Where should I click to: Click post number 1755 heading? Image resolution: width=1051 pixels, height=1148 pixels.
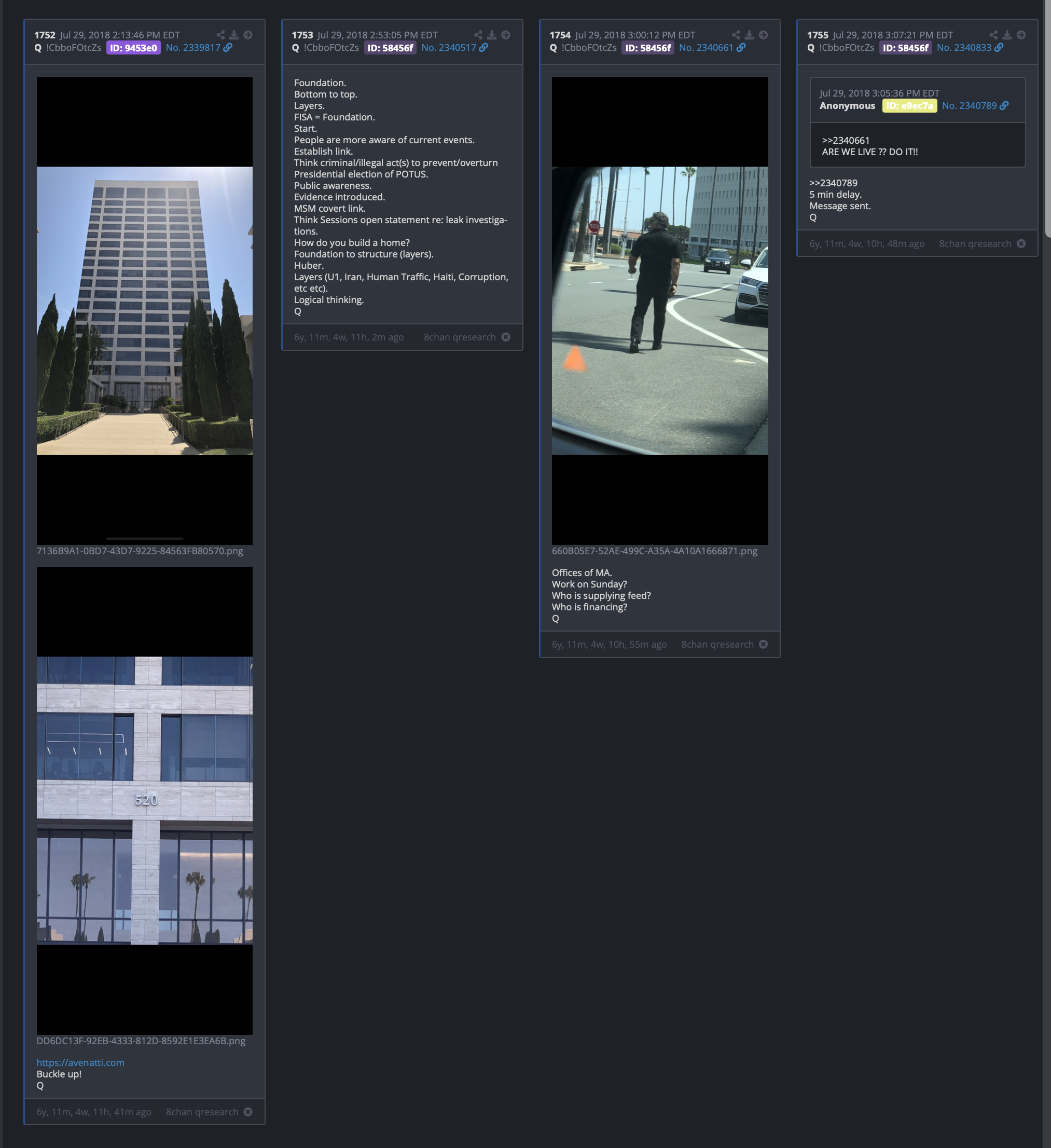pos(818,35)
